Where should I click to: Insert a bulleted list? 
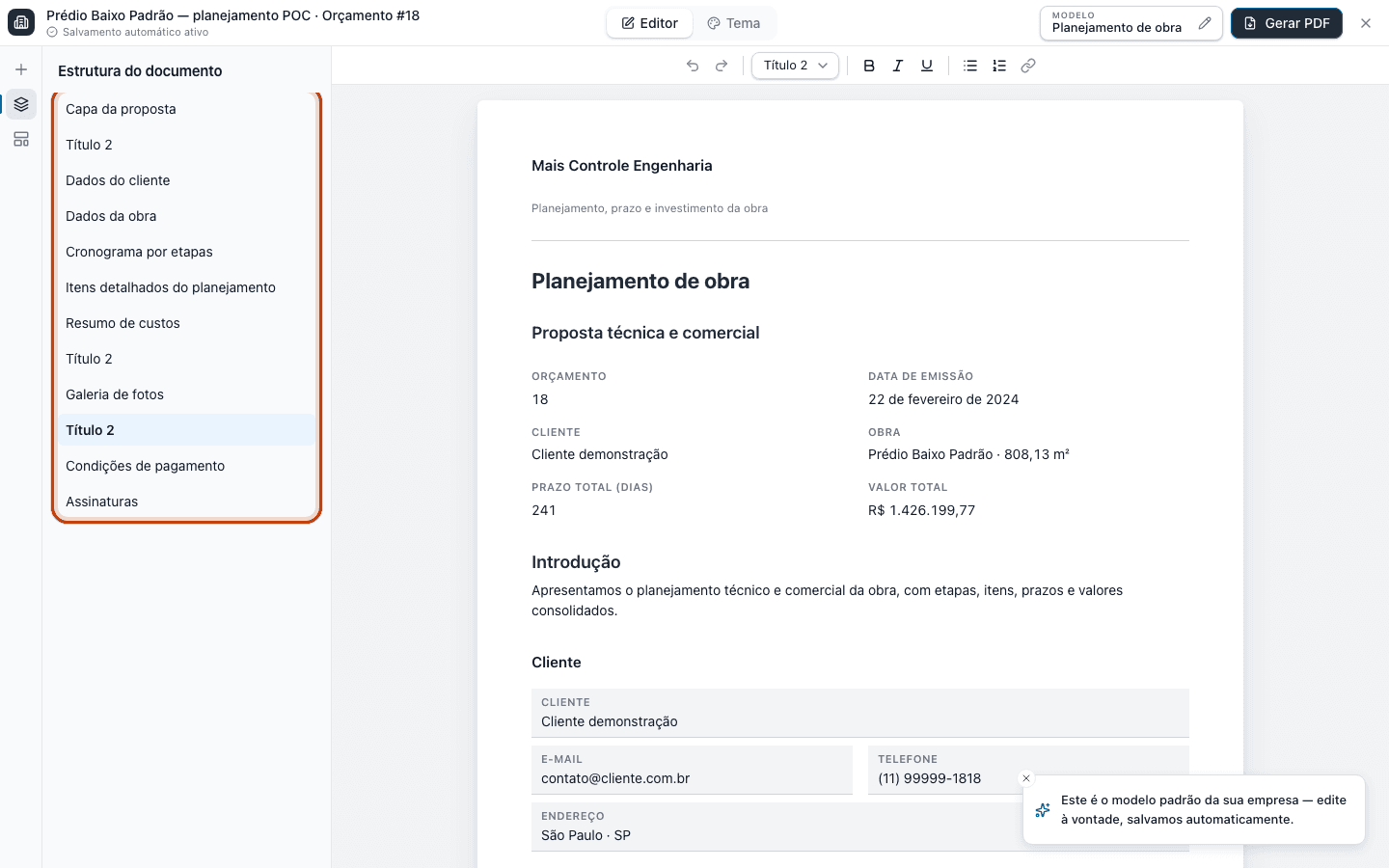970,66
